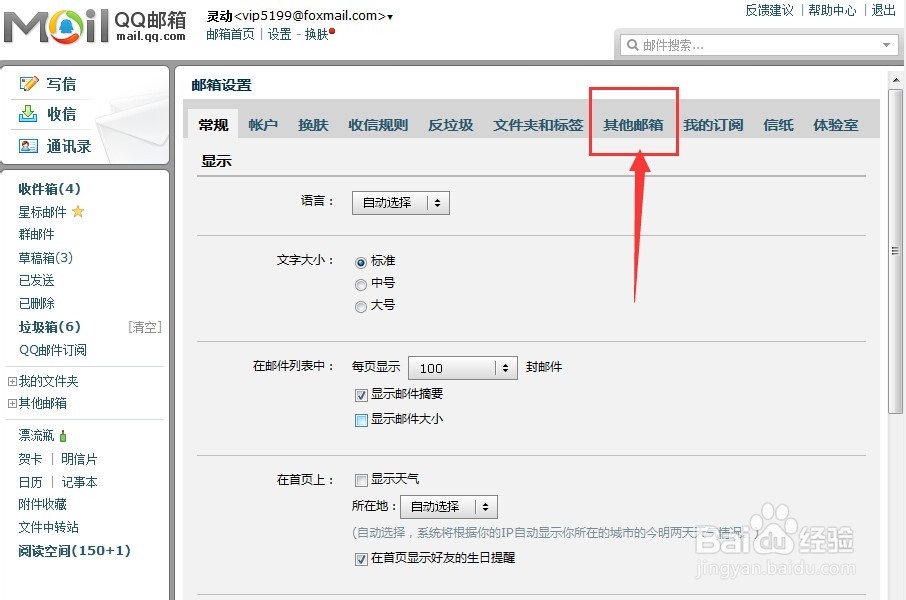
Task: Click the QQ Mail logo
Action: point(55,27)
